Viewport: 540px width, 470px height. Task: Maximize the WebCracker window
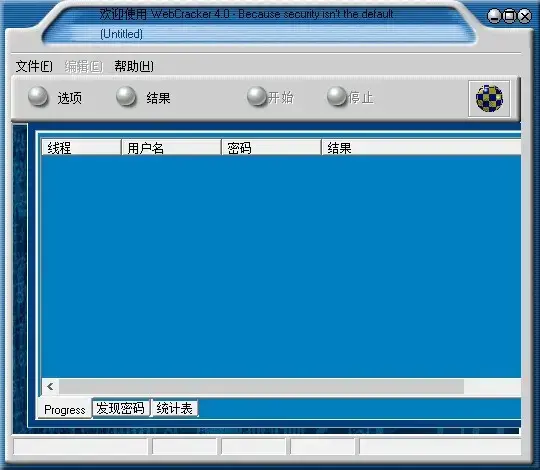point(509,16)
